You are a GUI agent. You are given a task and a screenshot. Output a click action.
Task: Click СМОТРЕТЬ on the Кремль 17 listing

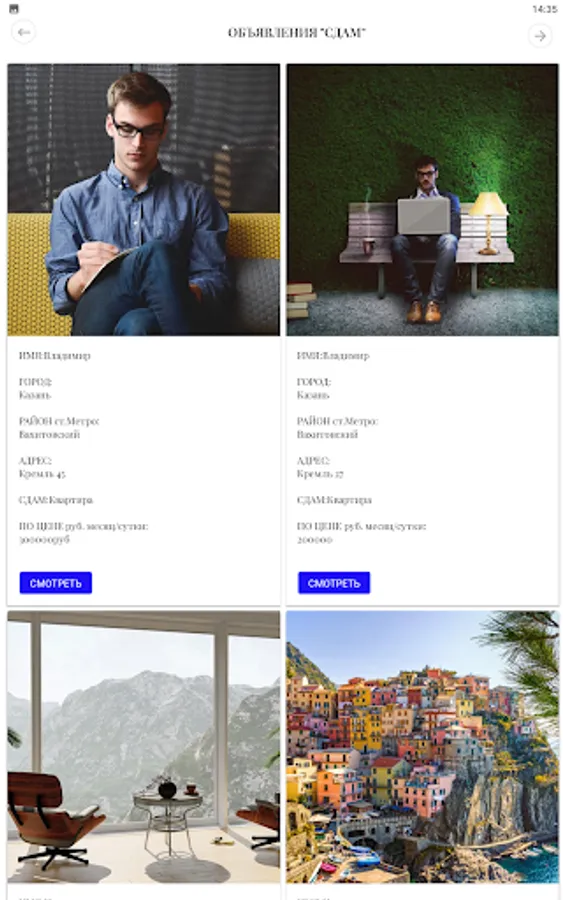334,583
